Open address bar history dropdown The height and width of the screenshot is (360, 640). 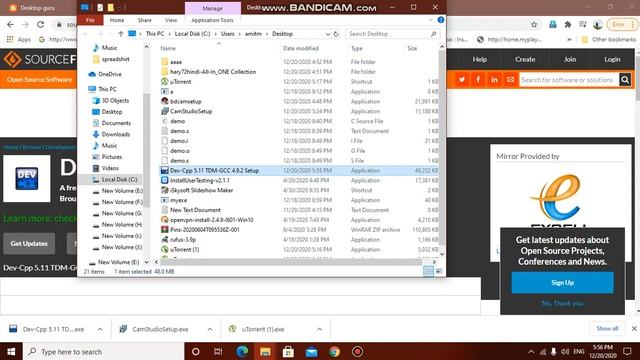pyautogui.click(x=327, y=34)
